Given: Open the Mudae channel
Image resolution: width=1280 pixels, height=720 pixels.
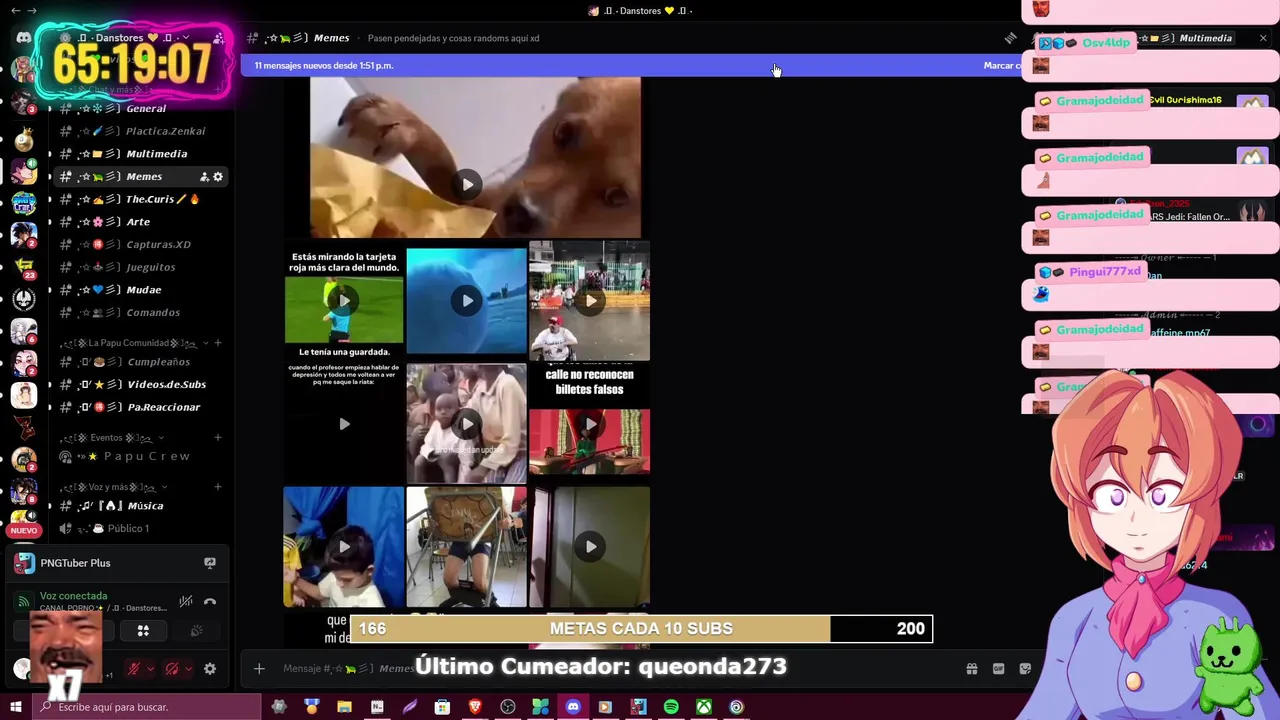Looking at the screenshot, I should point(142,290).
